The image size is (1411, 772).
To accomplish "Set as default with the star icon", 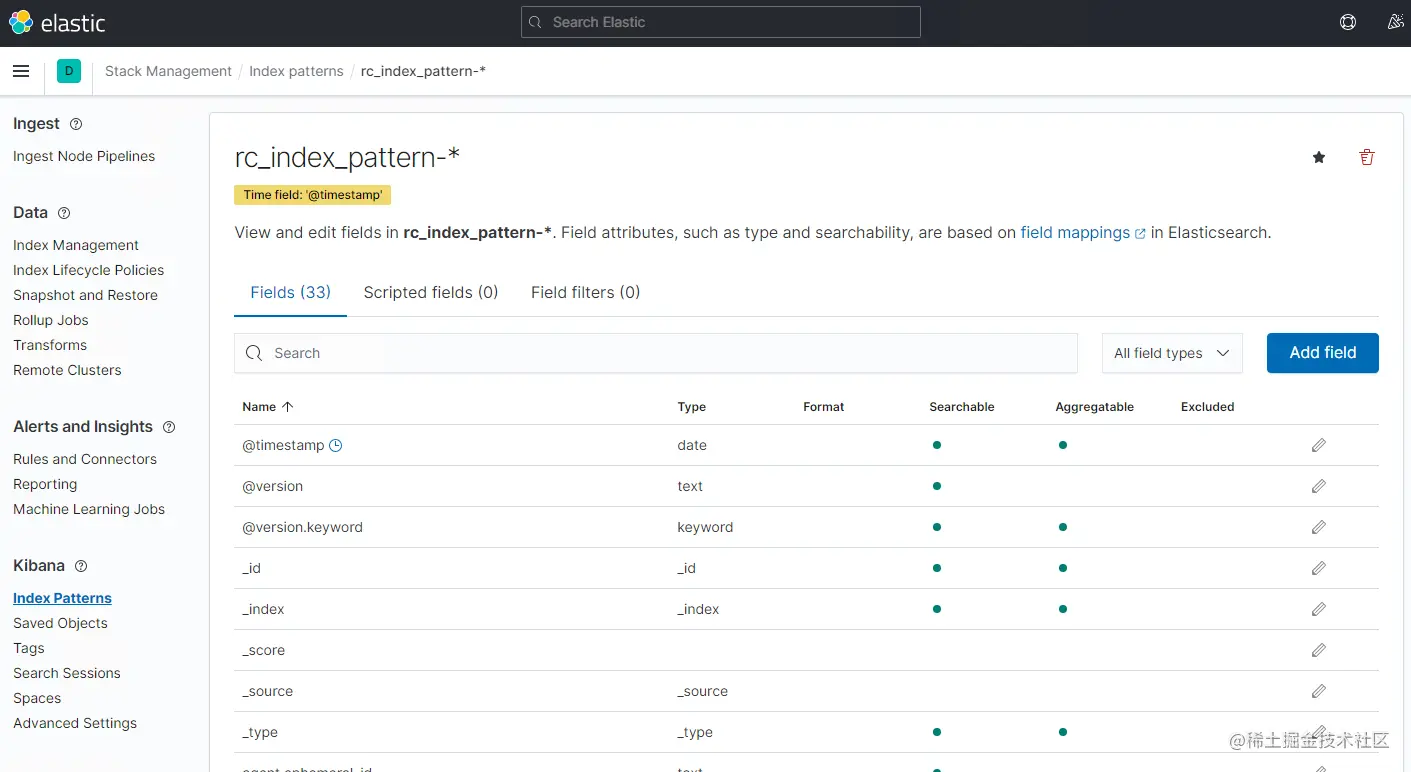I will (x=1319, y=157).
